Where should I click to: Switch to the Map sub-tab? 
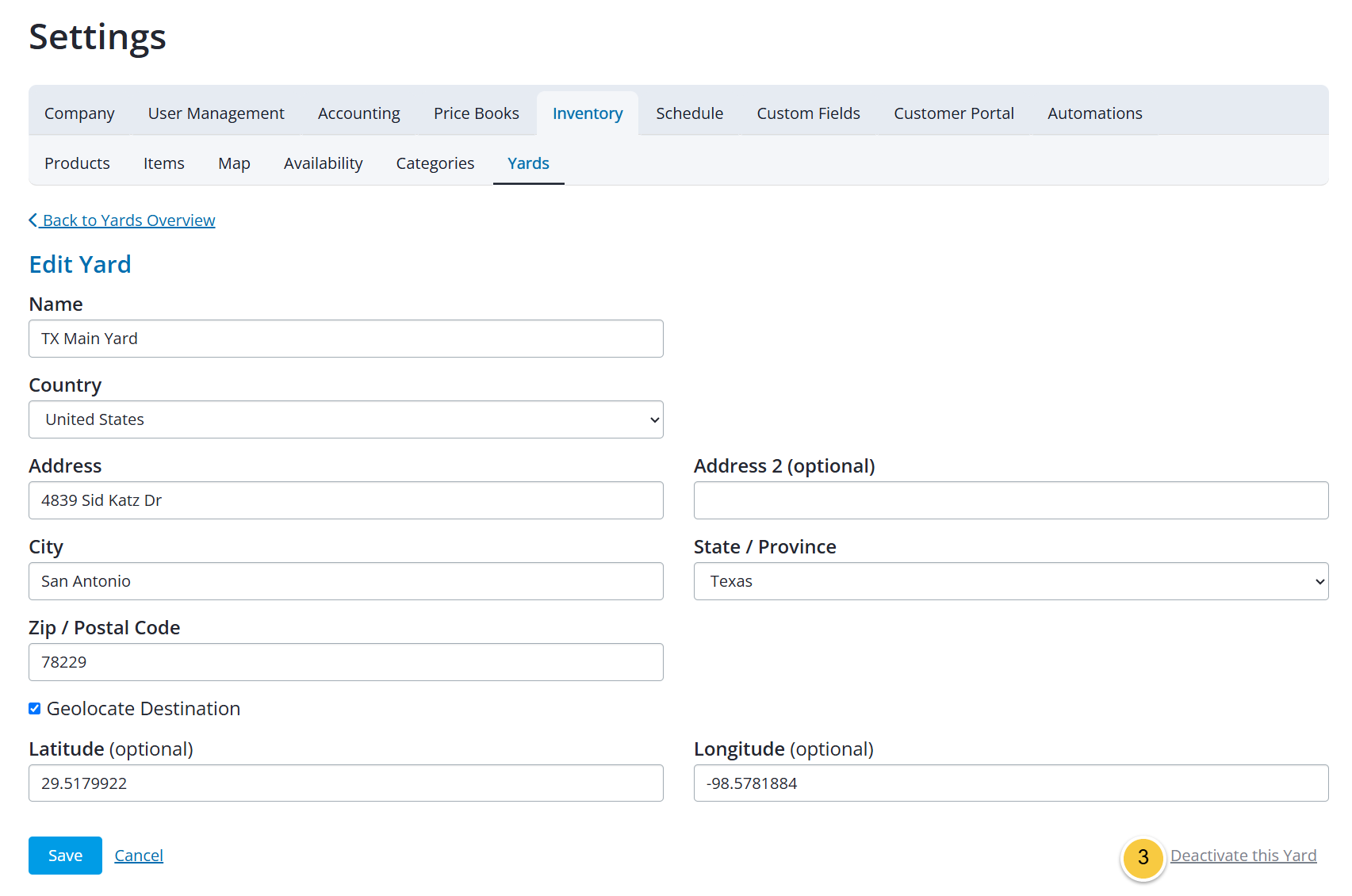tap(234, 163)
